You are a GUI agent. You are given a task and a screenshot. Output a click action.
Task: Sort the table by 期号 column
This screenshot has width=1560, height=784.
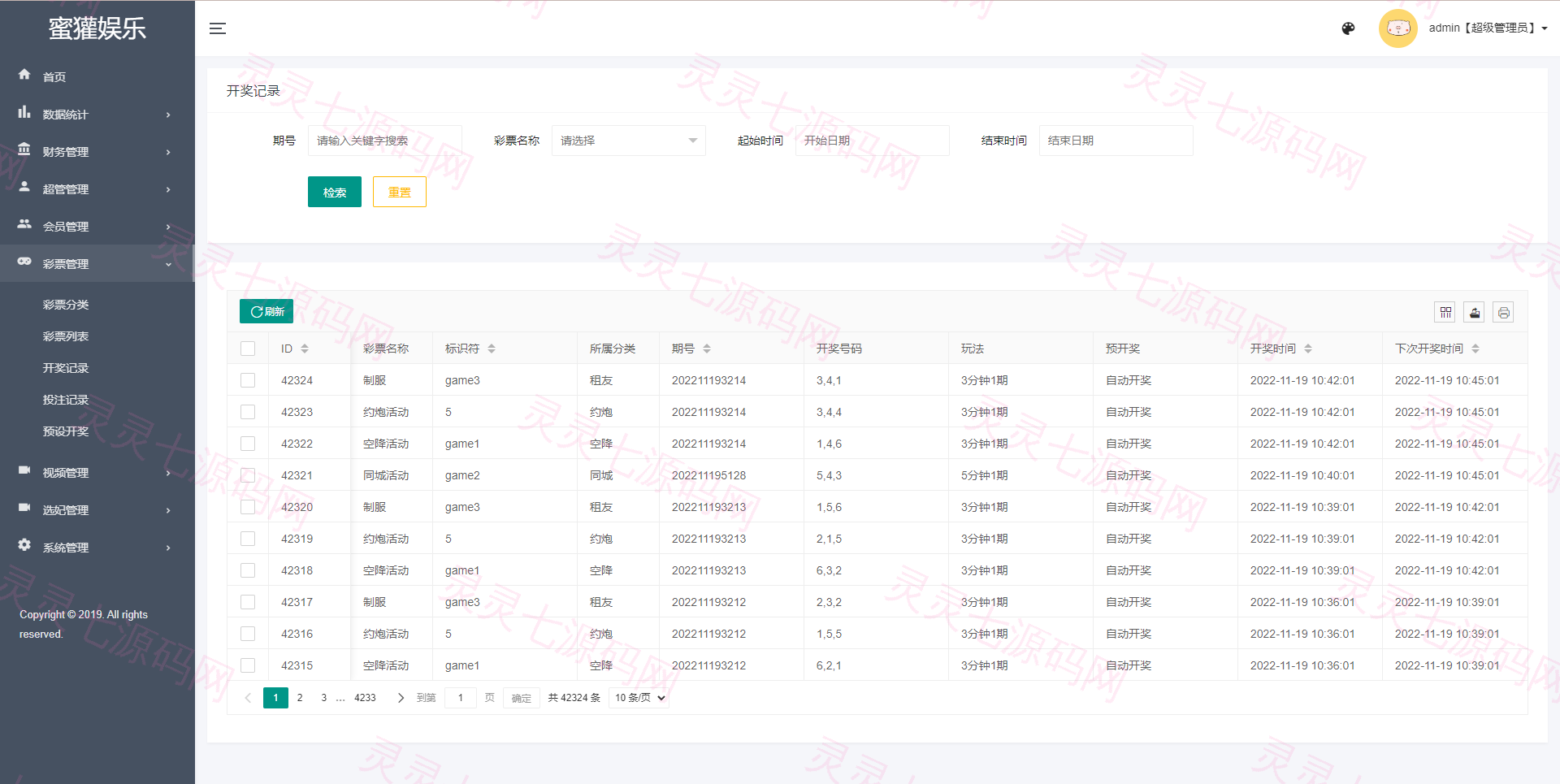point(707,349)
